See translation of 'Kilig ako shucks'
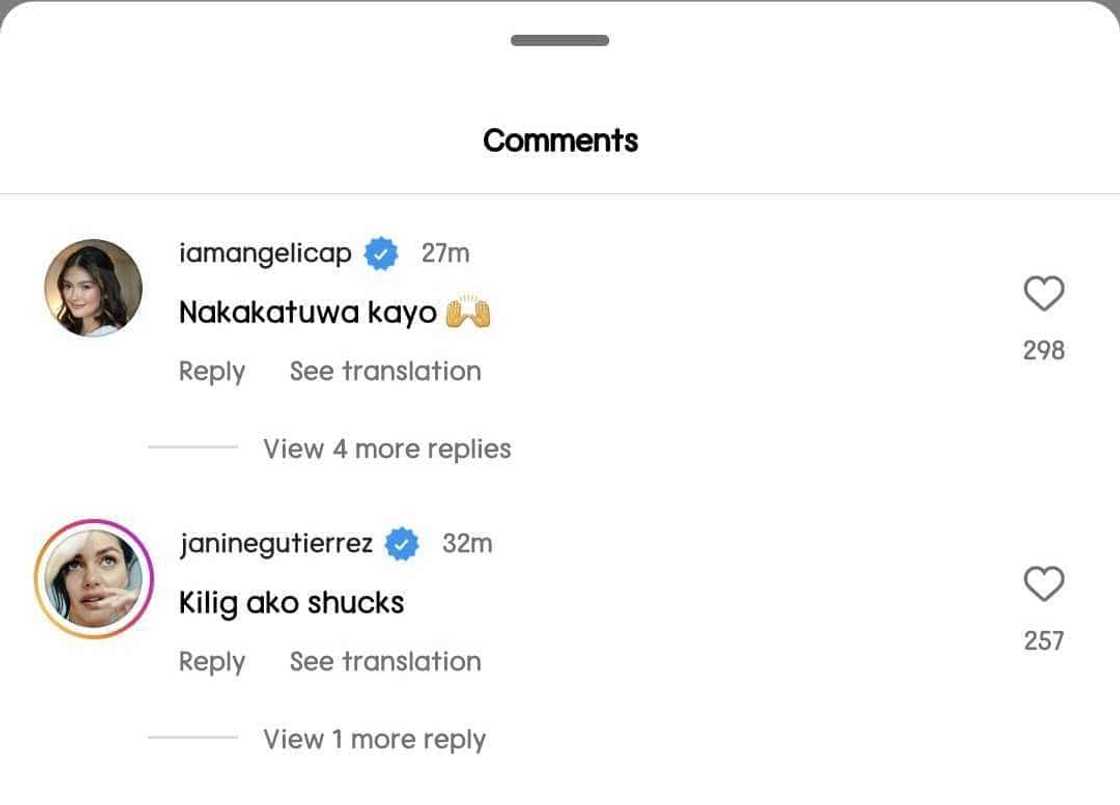 pos(384,661)
